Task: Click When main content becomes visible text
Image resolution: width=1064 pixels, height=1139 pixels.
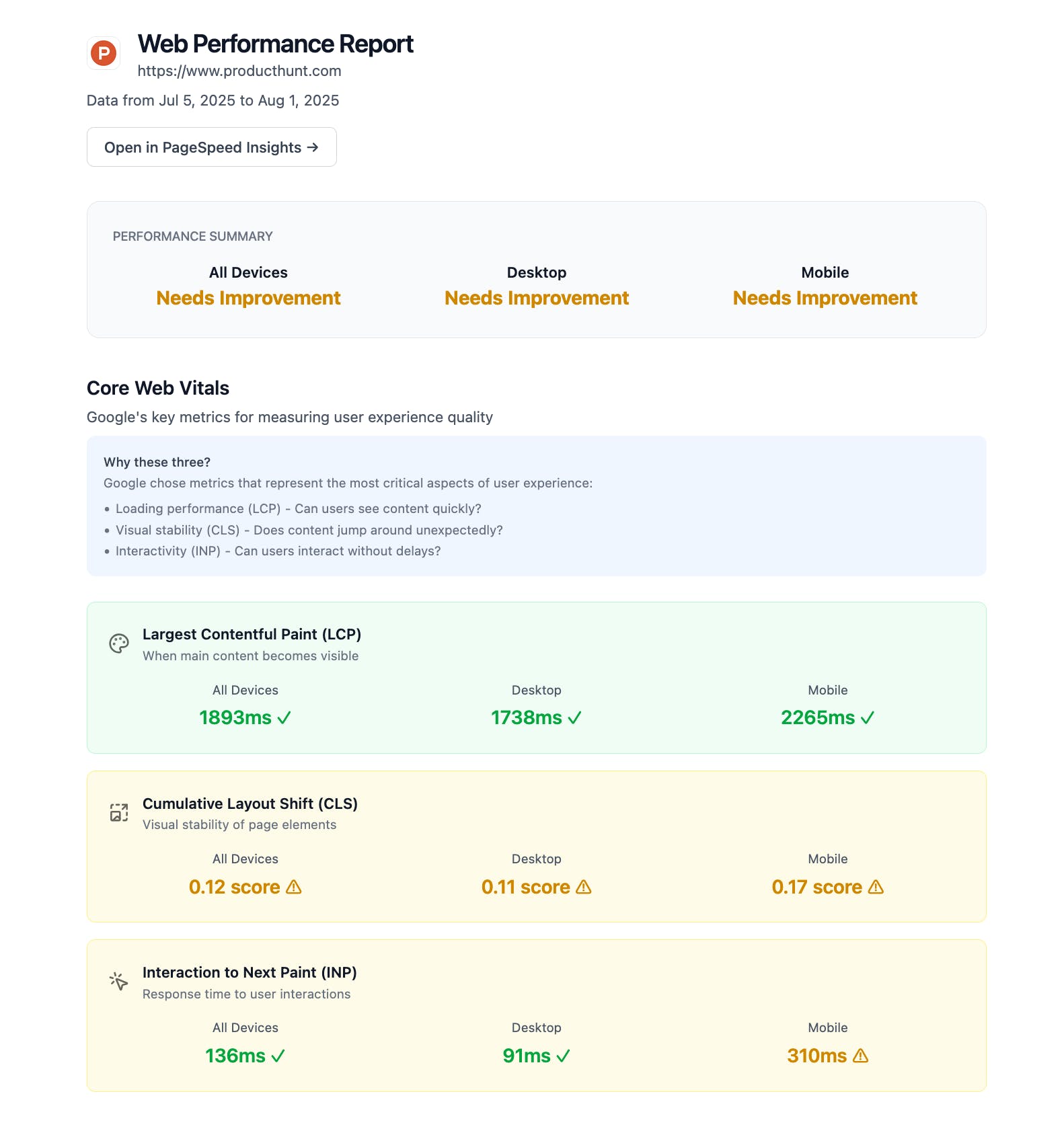Action: [x=250, y=656]
